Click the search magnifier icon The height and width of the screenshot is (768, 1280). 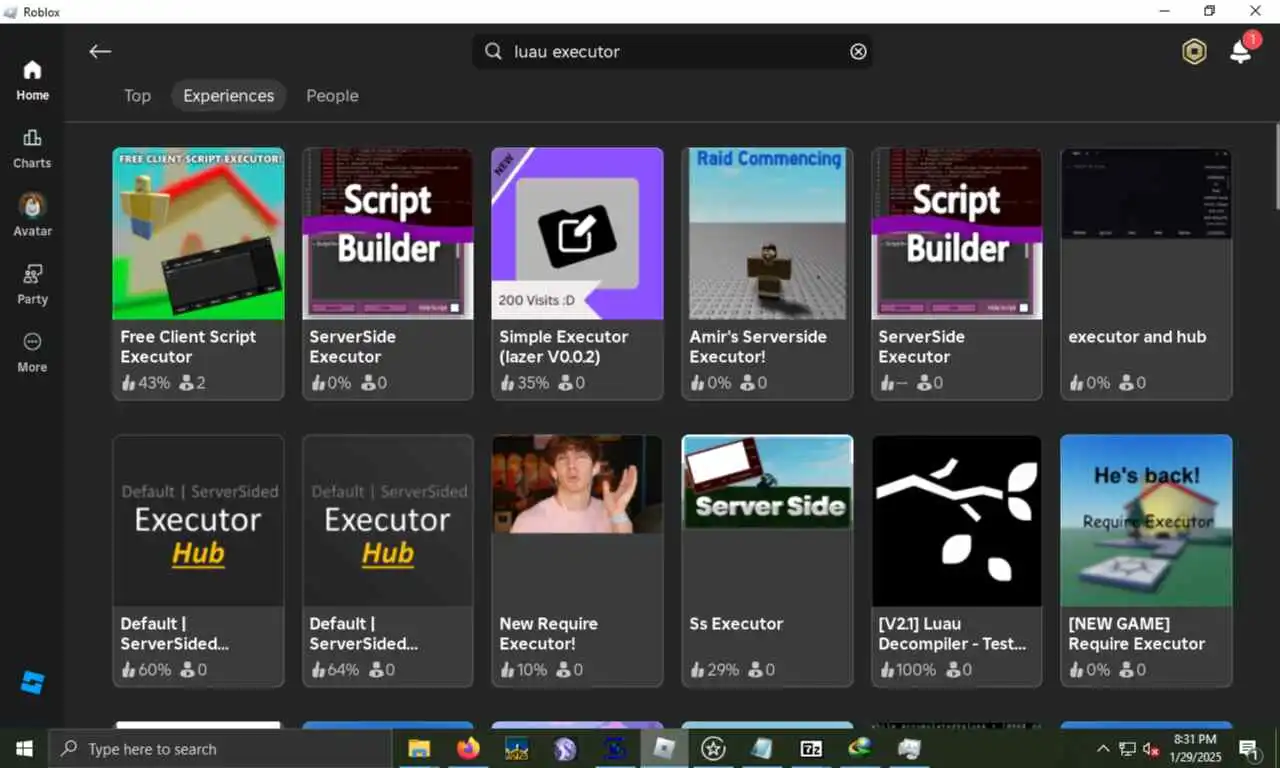point(493,51)
